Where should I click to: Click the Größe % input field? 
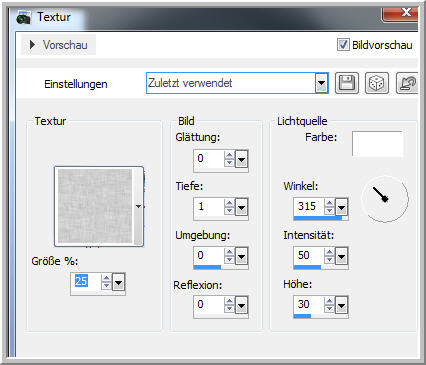[x=85, y=282]
